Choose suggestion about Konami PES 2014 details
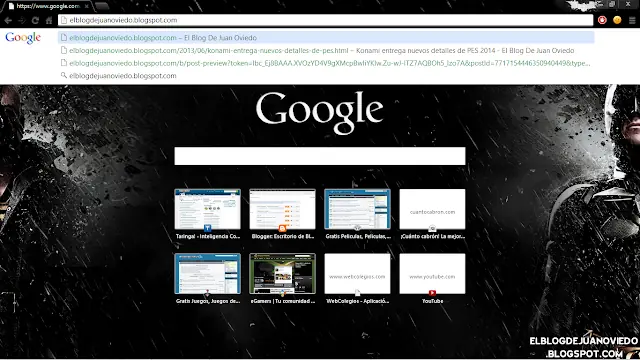The width and height of the screenshot is (640, 360). point(326,50)
